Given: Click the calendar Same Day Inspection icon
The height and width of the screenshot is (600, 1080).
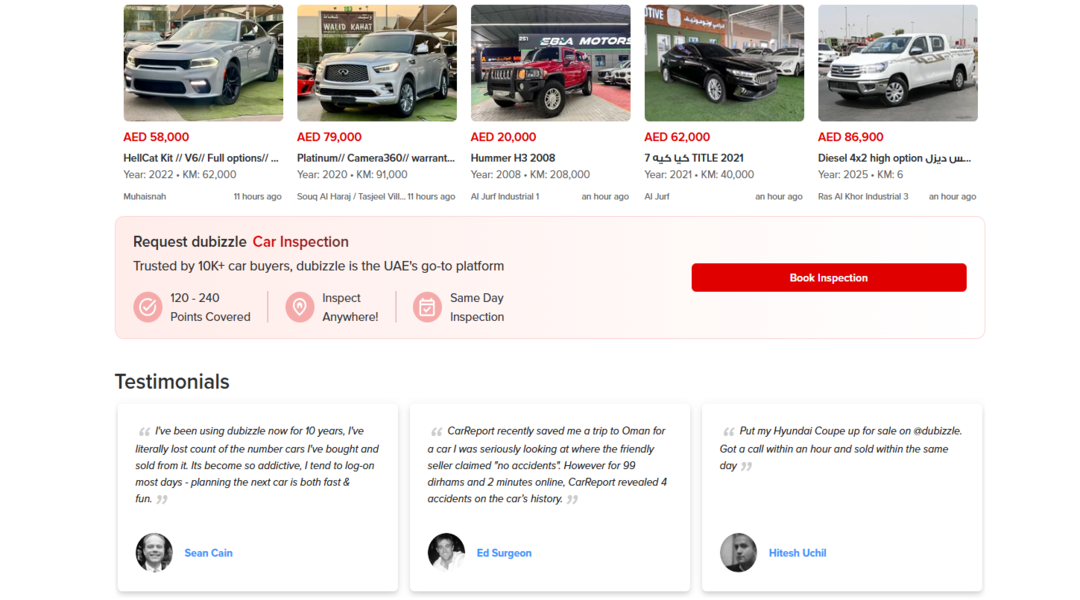Looking at the screenshot, I should (427, 307).
